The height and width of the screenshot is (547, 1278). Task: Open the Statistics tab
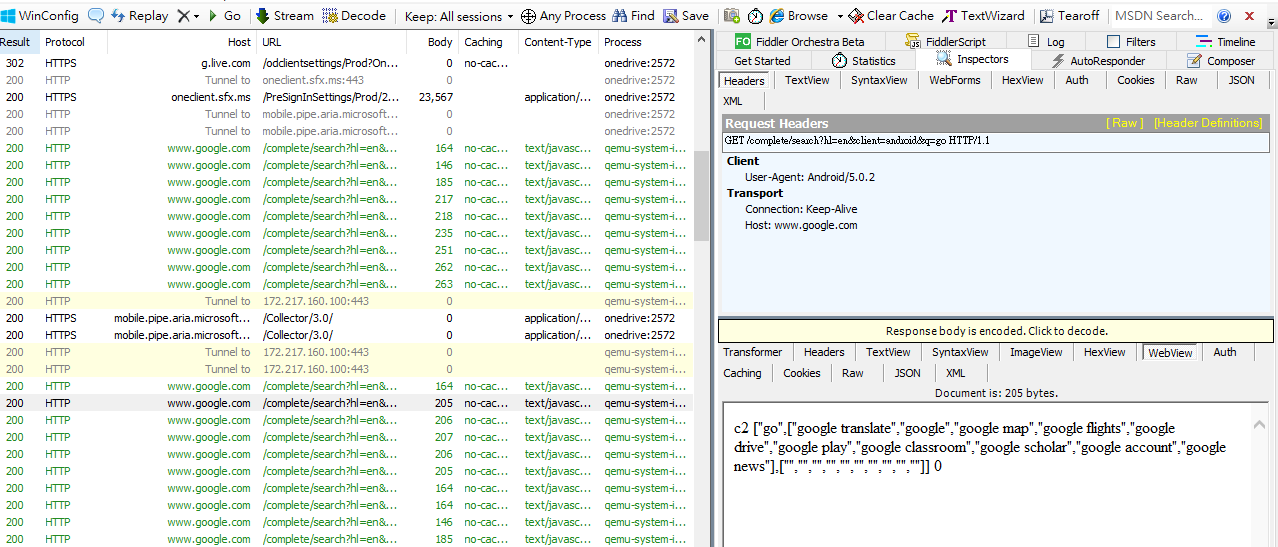(x=864, y=60)
